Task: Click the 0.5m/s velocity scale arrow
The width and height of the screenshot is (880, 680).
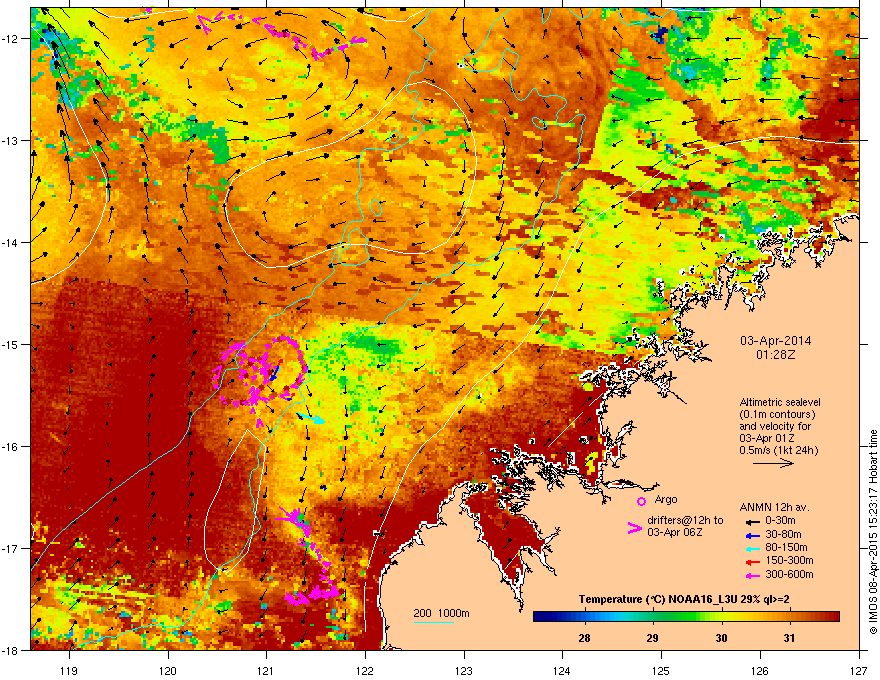Action: (x=773, y=463)
